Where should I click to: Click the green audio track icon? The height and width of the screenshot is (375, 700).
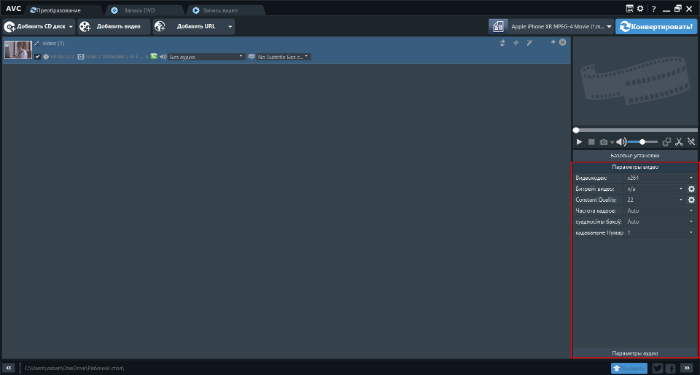point(154,57)
